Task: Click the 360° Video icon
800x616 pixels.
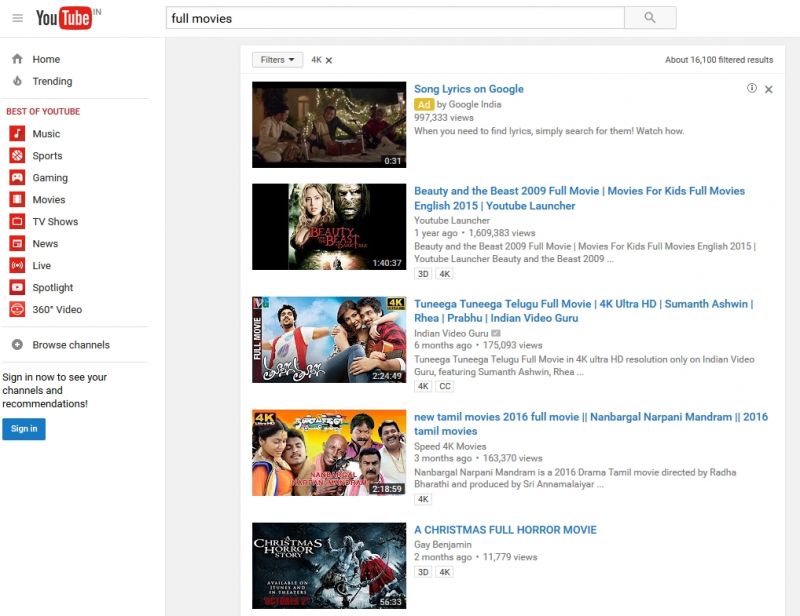Action: point(17,309)
